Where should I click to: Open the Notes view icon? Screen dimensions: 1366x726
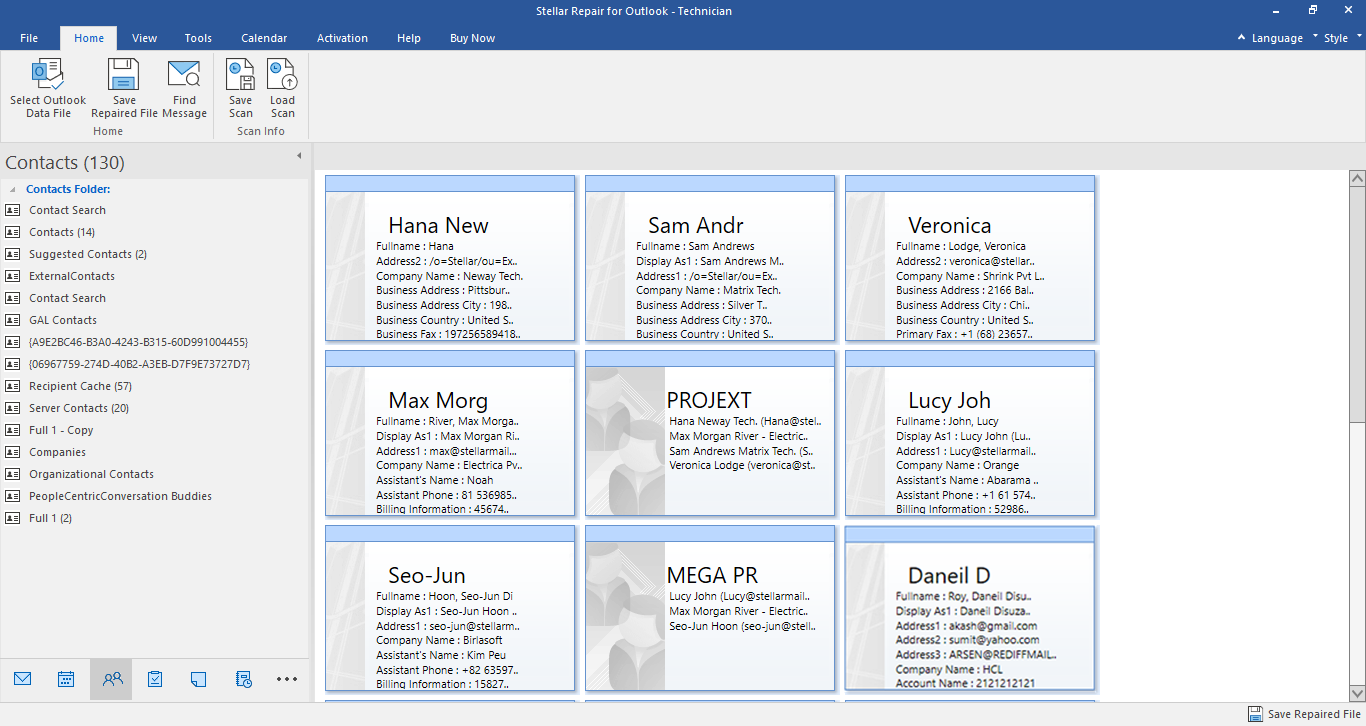coord(198,679)
